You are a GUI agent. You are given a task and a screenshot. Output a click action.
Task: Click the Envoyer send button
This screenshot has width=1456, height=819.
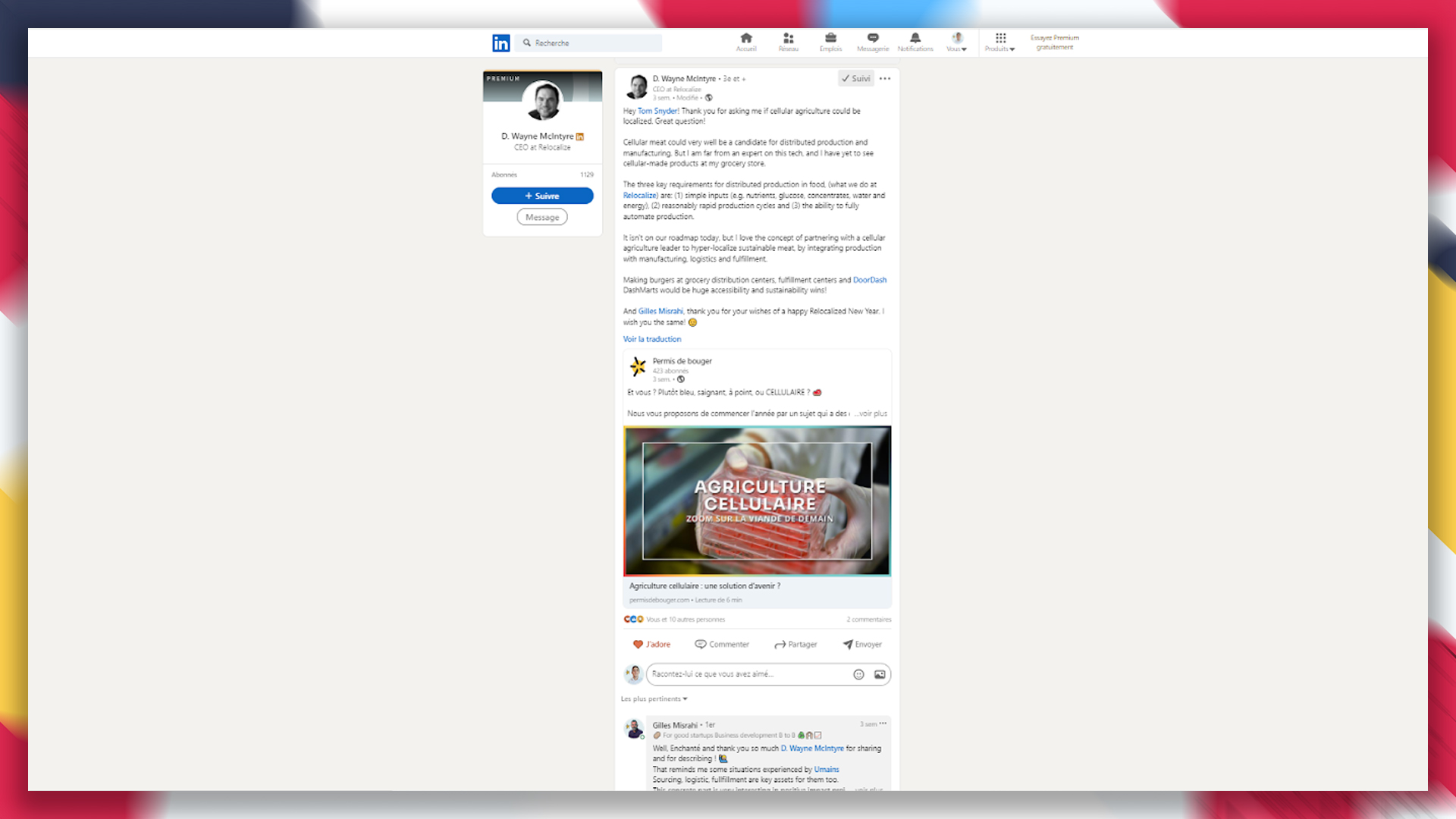(862, 645)
